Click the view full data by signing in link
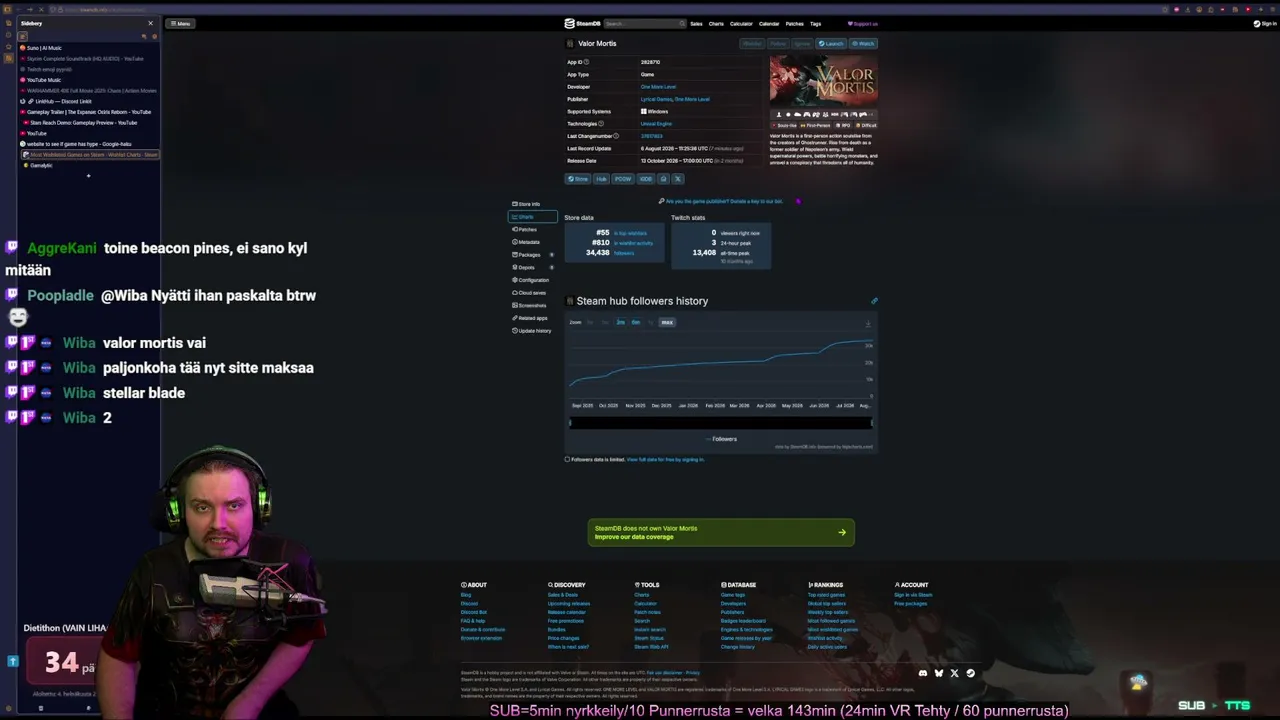Viewport: 1280px width, 720px height. coord(665,460)
